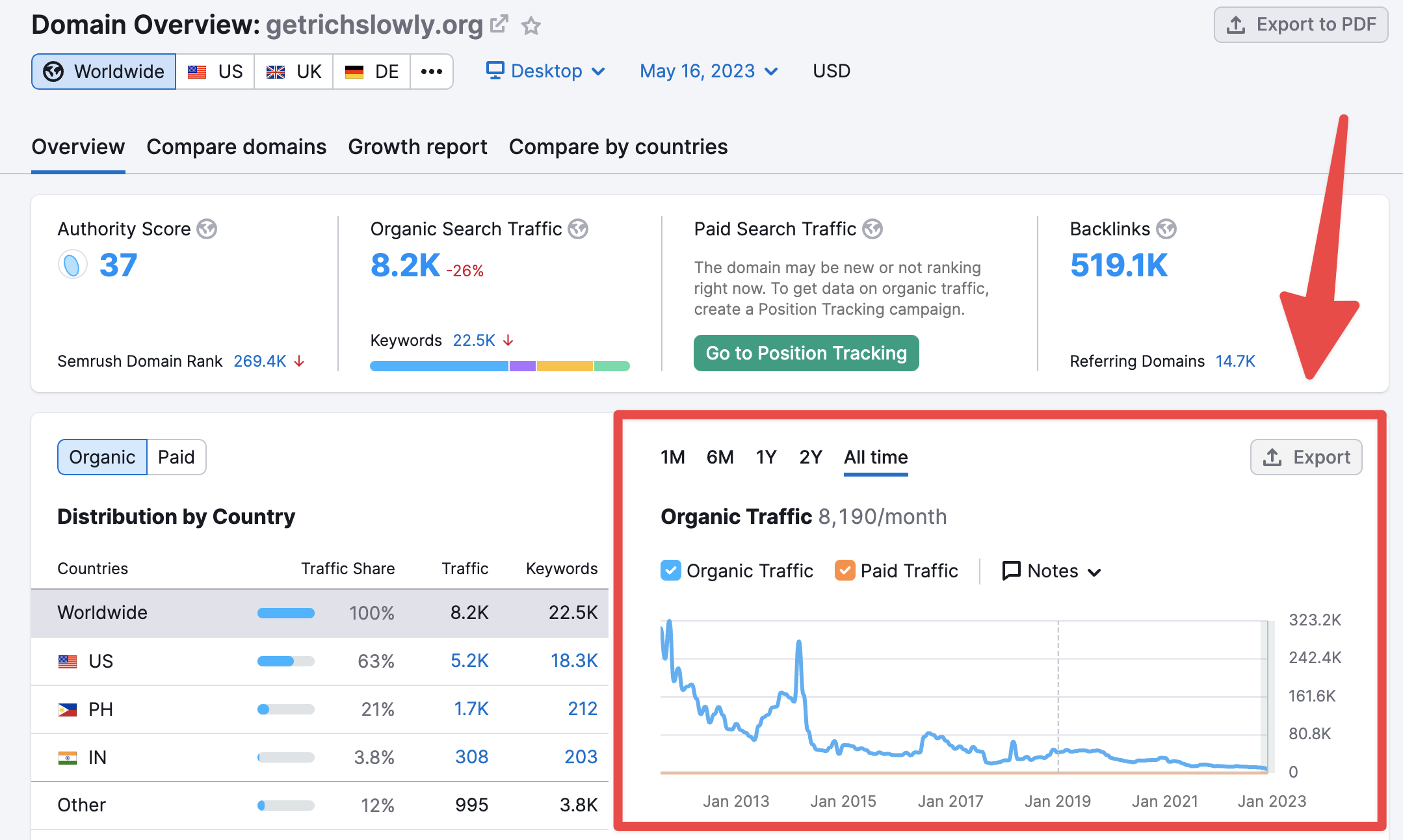Click the Authority Score circular gauge icon
The height and width of the screenshot is (840, 1403).
point(72,265)
